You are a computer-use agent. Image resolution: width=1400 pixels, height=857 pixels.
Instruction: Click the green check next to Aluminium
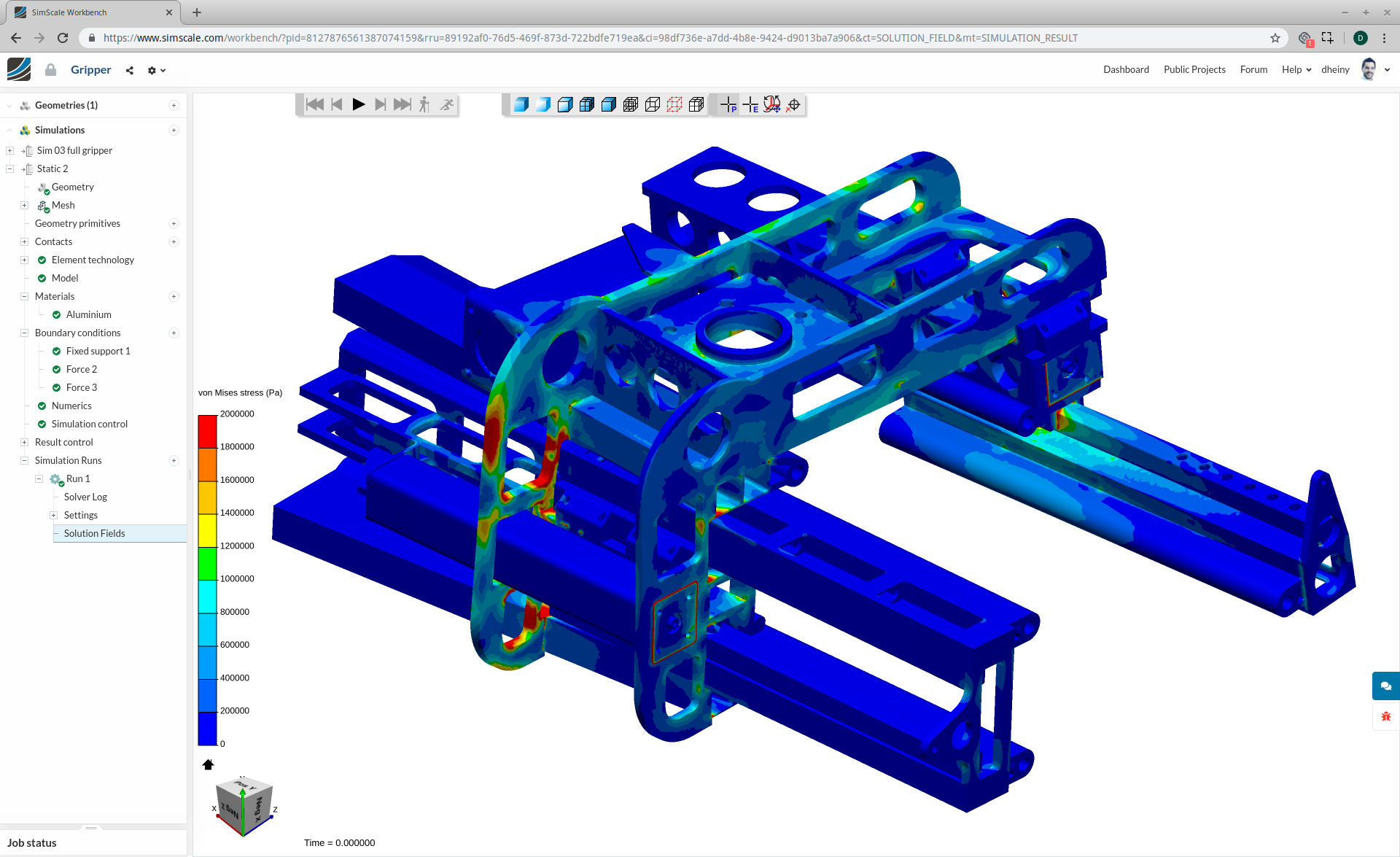point(56,314)
